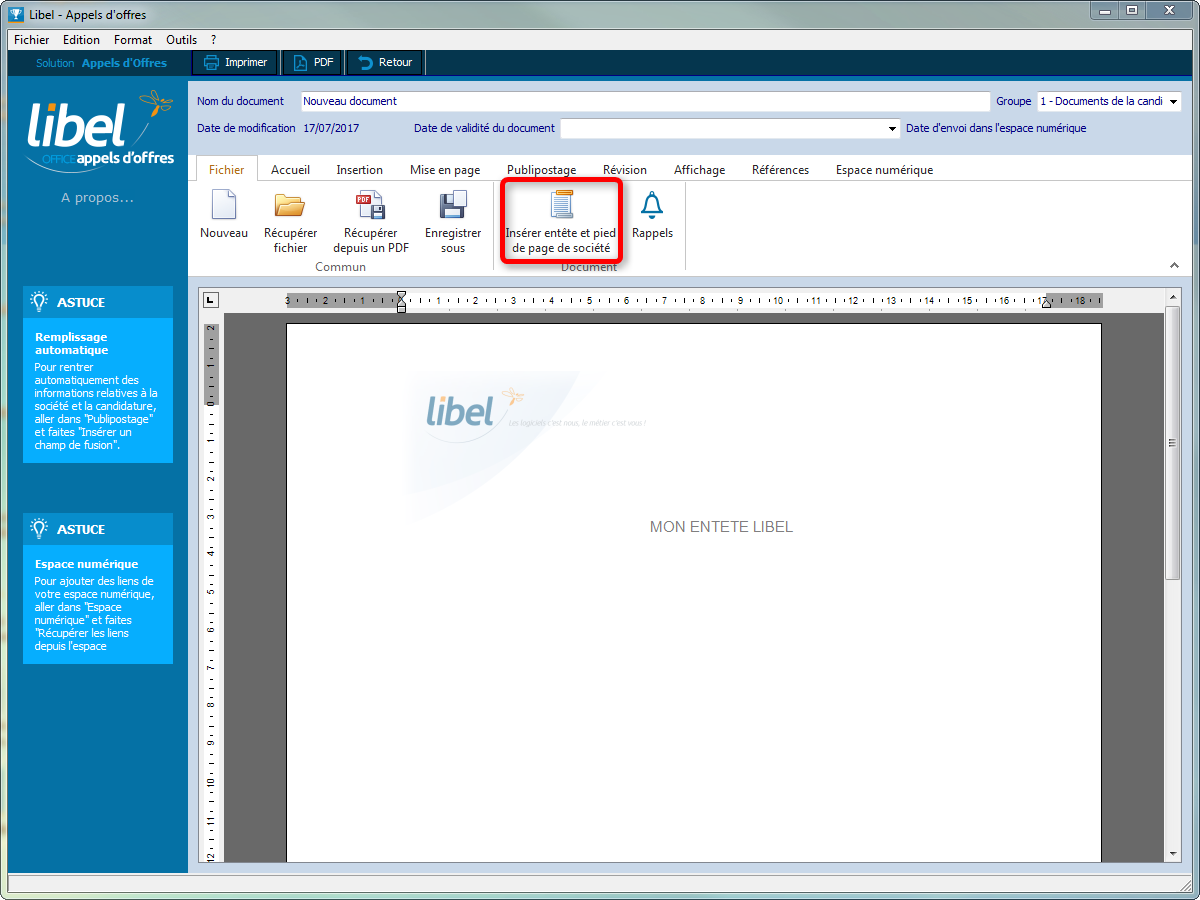Click the Libel window title icon

pyautogui.click(x=15, y=13)
